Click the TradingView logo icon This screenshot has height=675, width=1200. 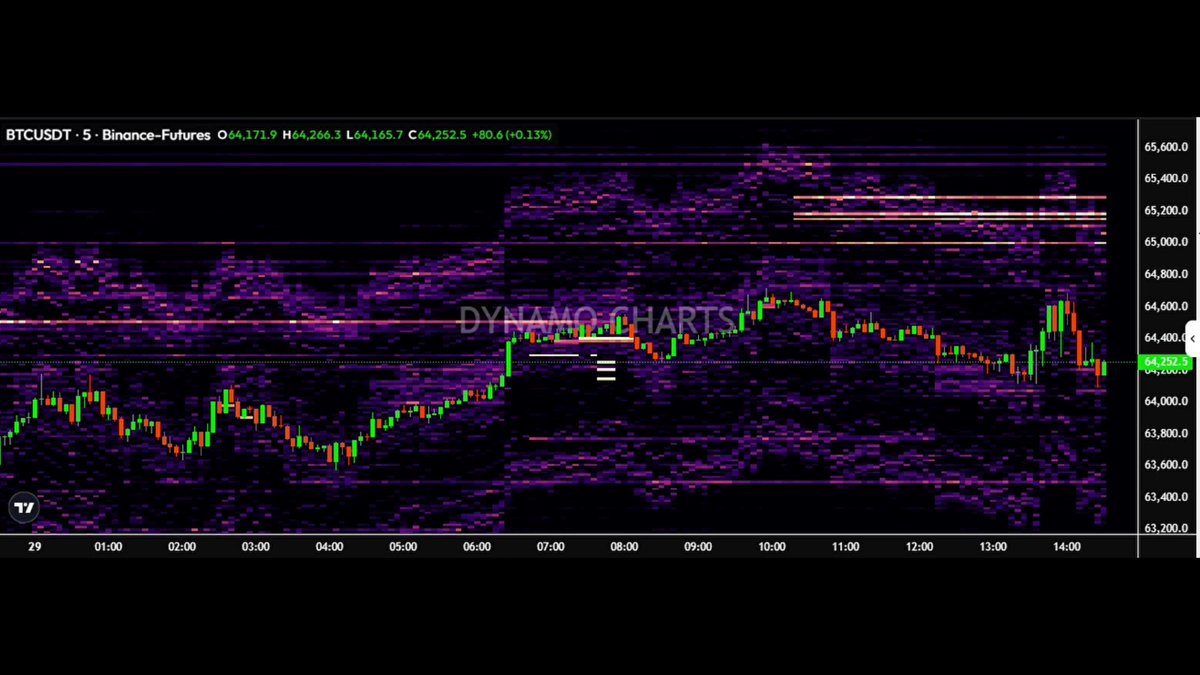[x=23, y=508]
